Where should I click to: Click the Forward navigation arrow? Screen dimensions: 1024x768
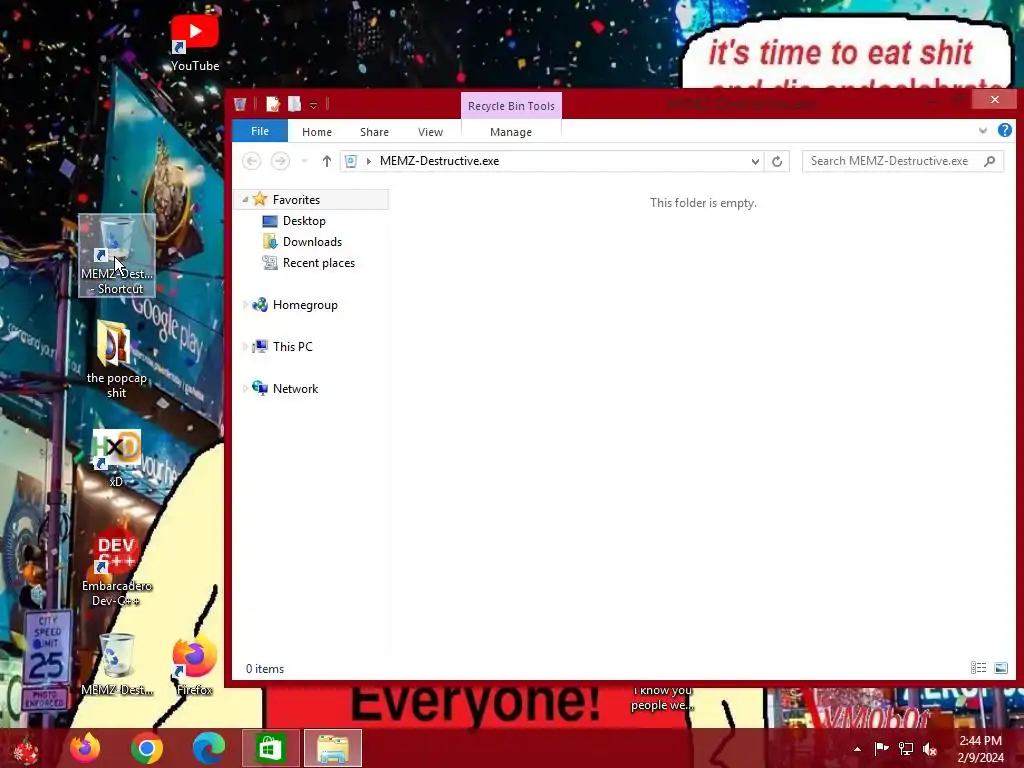pos(280,161)
